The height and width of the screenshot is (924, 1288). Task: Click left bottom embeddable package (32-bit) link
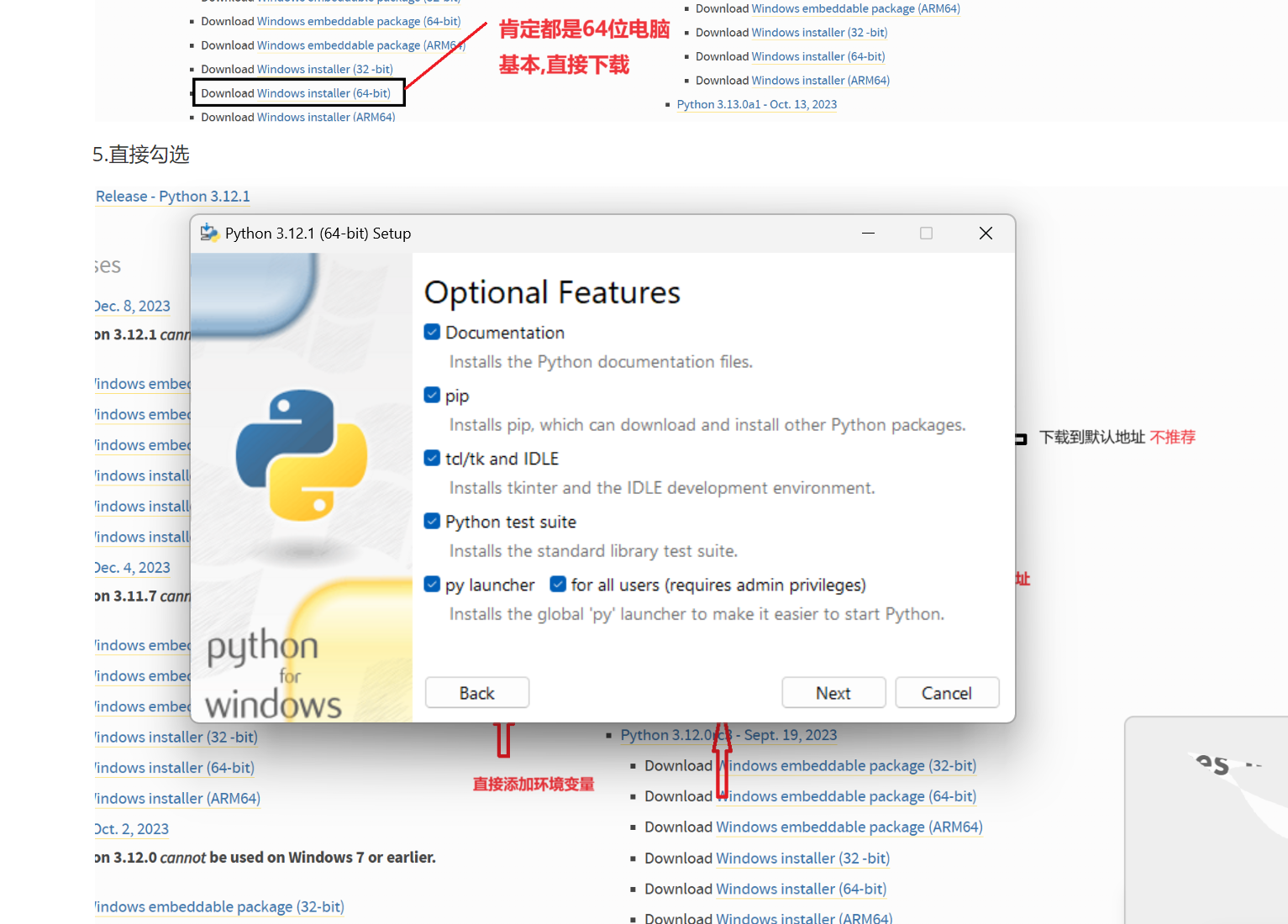click(220, 907)
